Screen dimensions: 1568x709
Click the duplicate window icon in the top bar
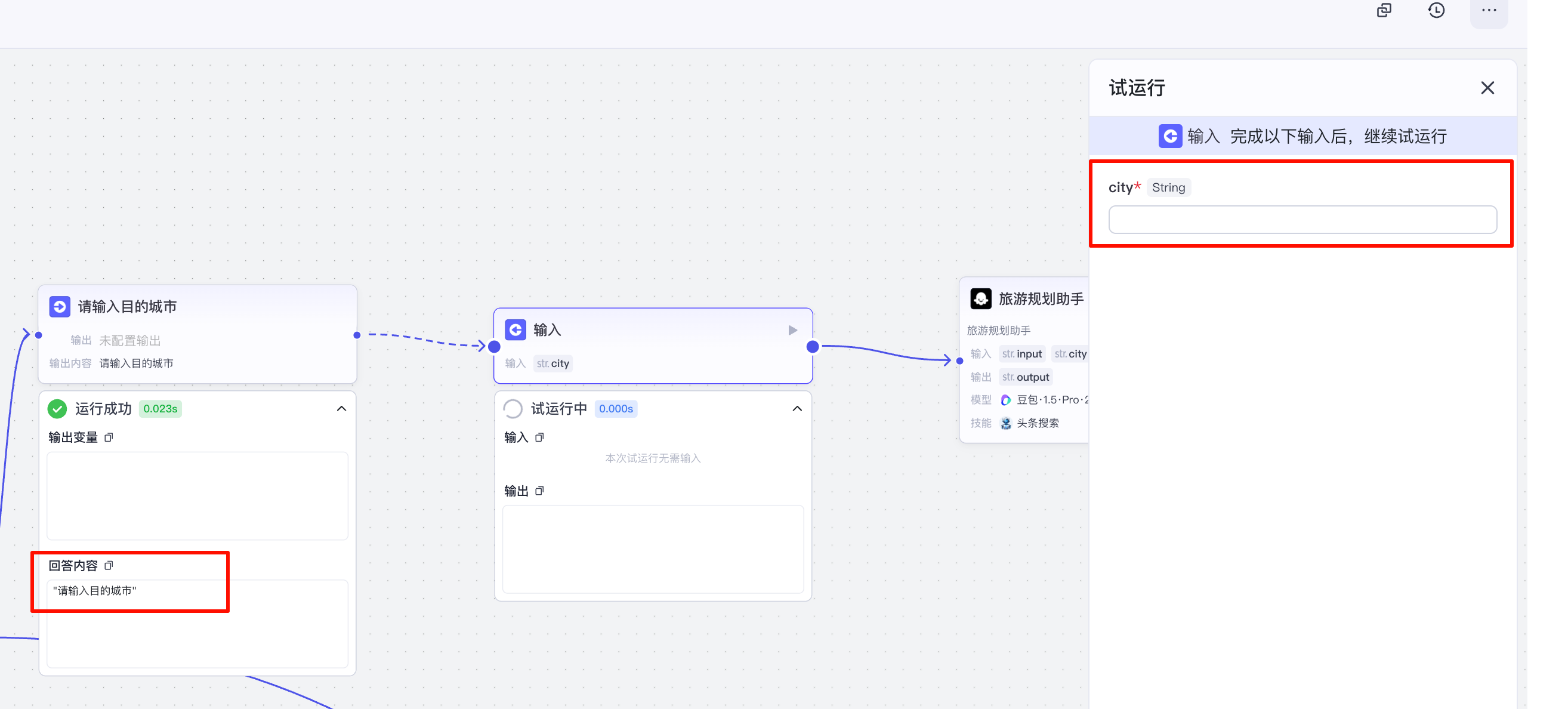point(1384,10)
